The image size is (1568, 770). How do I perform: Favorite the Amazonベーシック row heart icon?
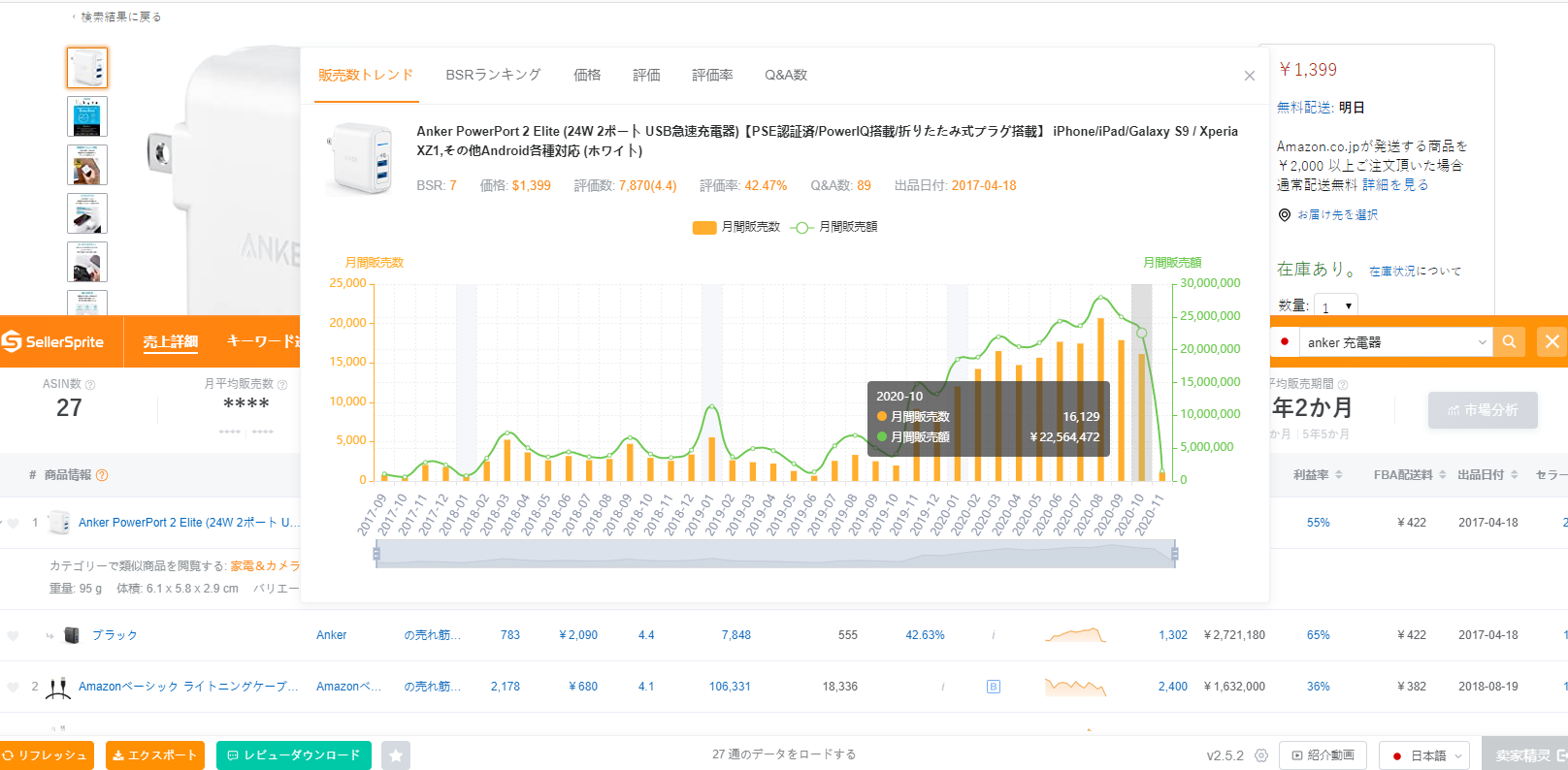(x=13, y=688)
